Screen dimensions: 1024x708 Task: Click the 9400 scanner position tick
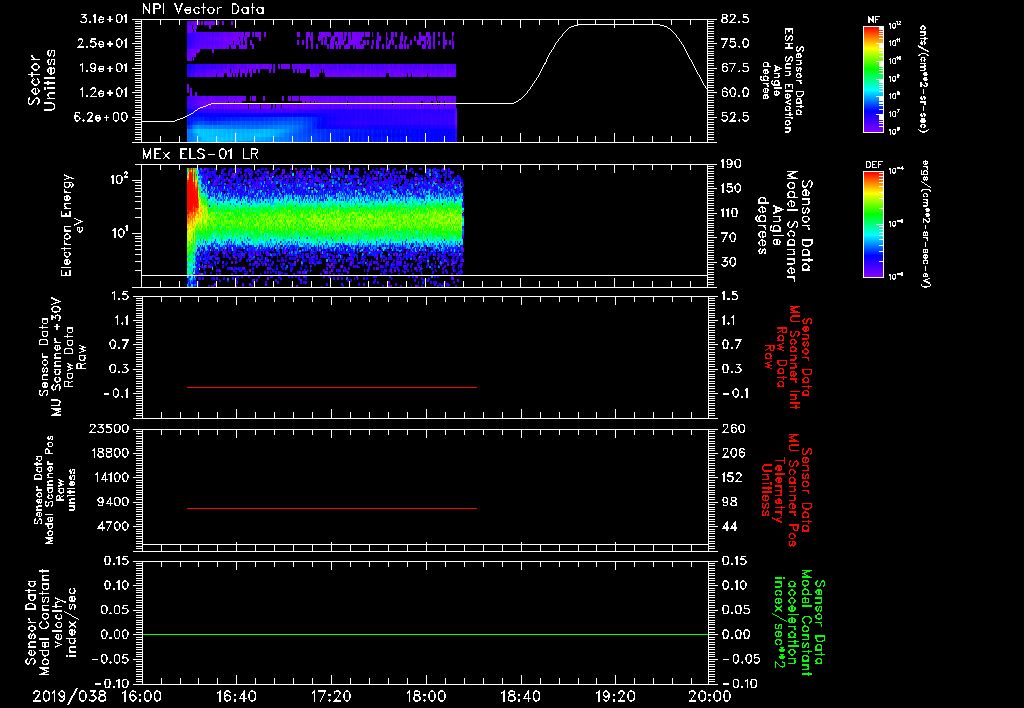tap(114, 502)
